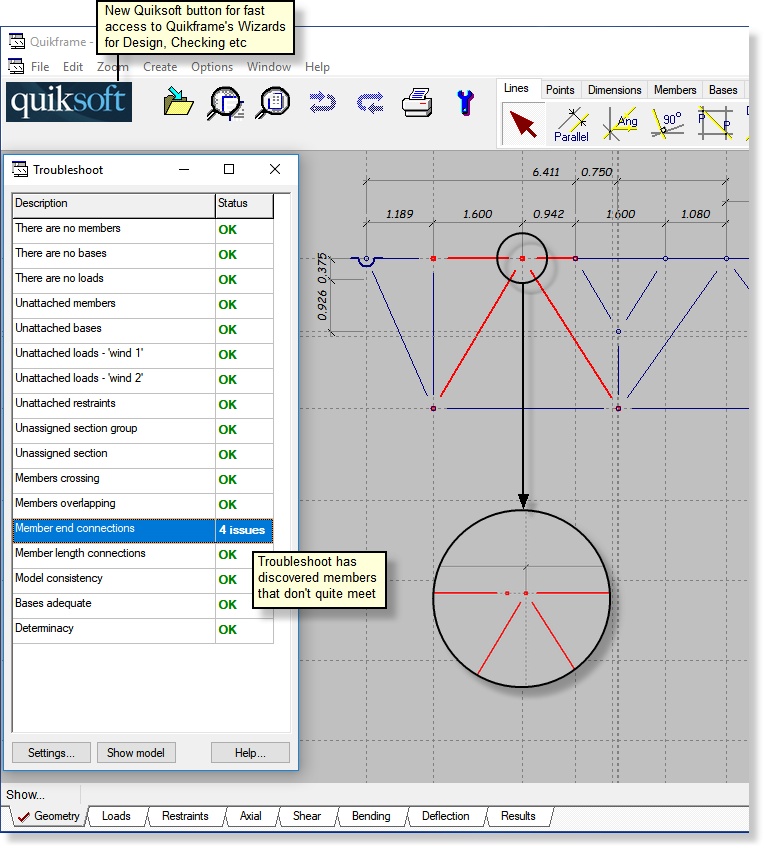The image size is (764, 848).
Task: Switch to the Bases tab
Action: (x=723, y=90)
